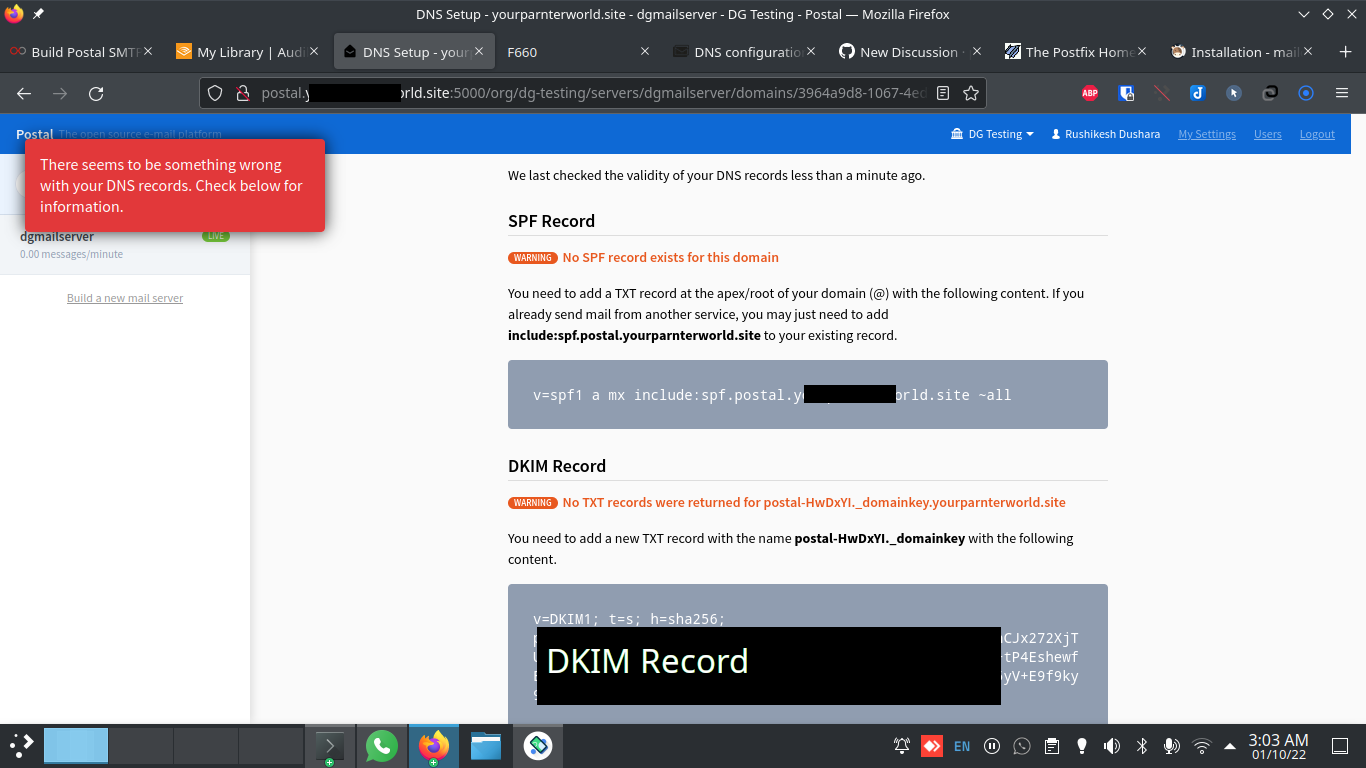
Task: Open the terminal from the taskbar
Action: [329, 746]
